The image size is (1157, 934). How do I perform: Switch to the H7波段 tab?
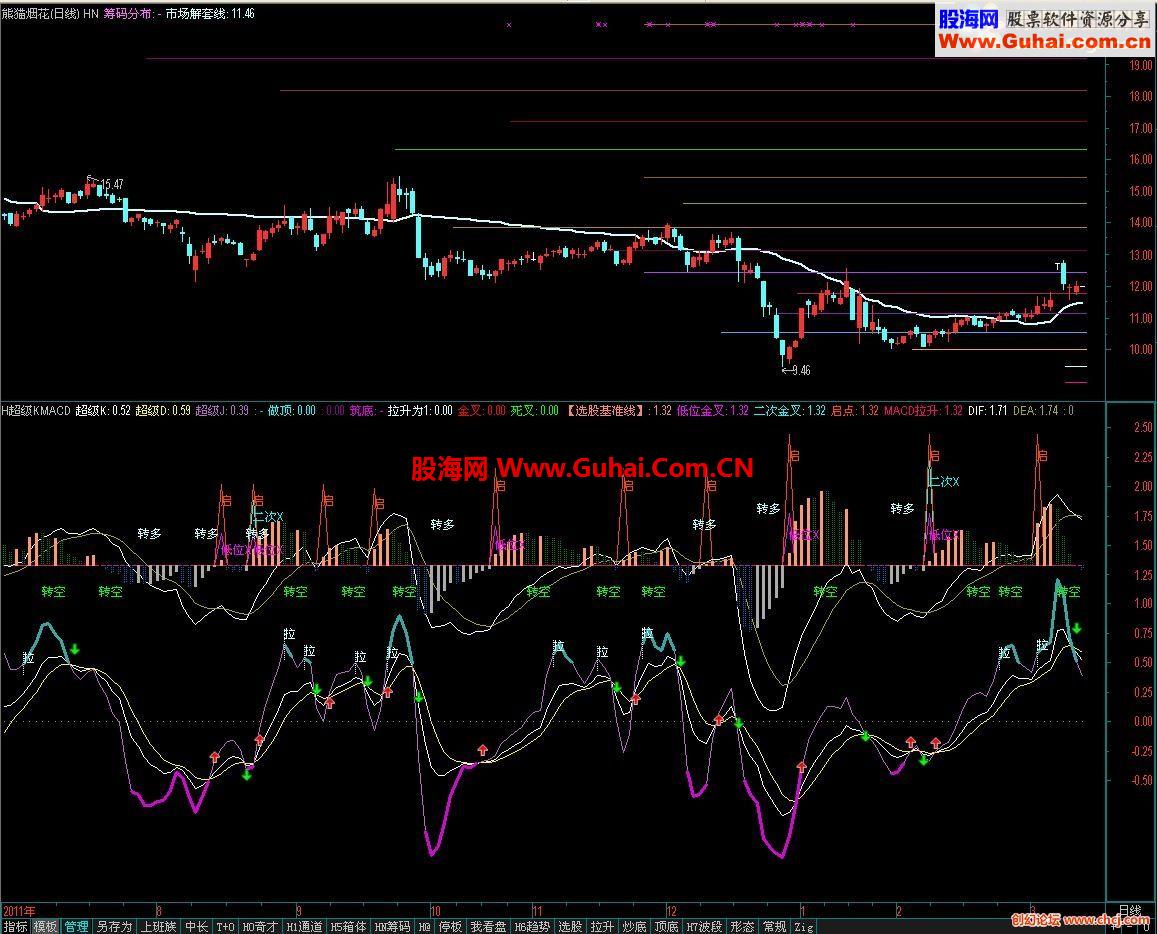(704, 927)
